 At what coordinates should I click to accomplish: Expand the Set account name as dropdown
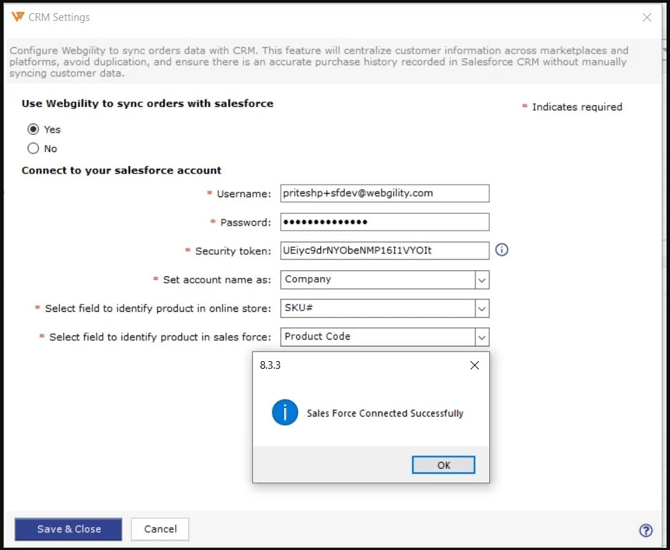coord(481,280)
